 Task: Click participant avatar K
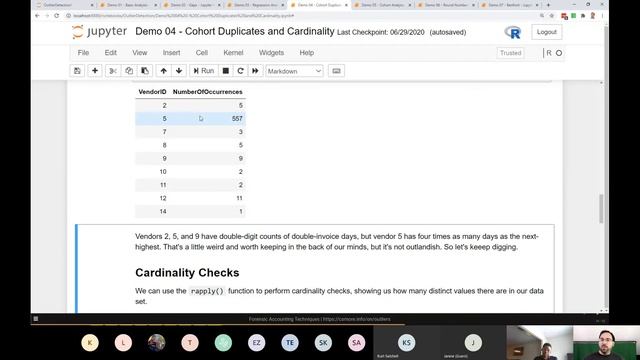pos(90,343)
